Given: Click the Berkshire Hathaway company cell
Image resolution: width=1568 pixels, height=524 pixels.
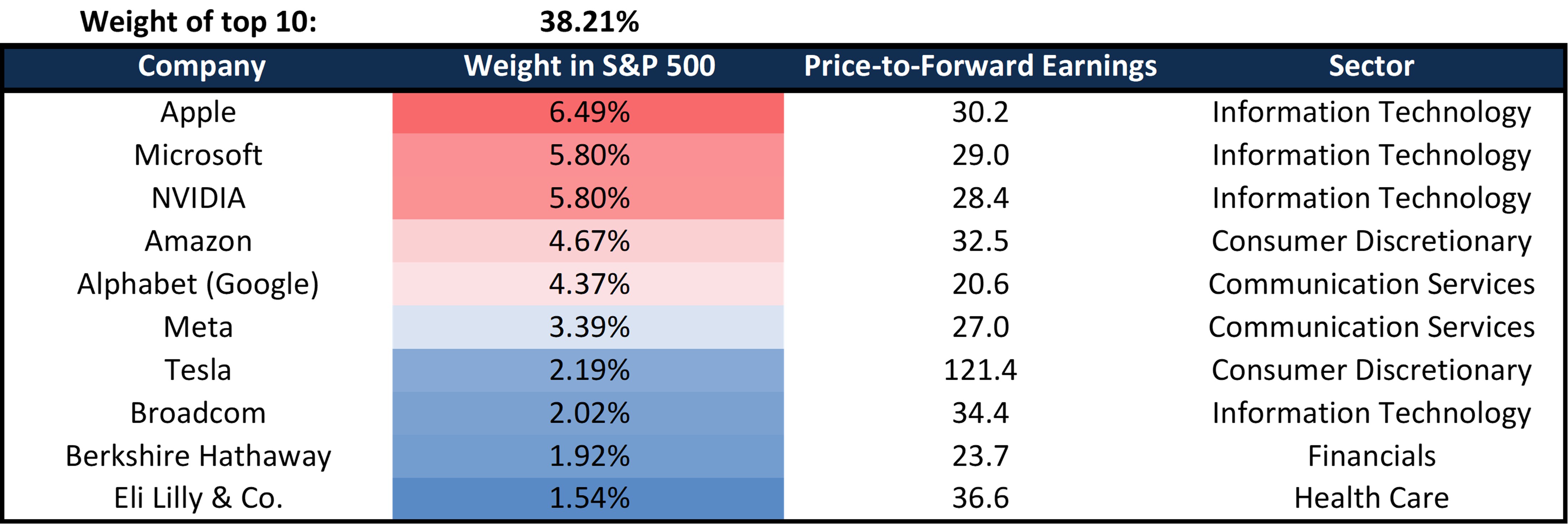Looking at the screenshot, I should (x=198, y=456).
